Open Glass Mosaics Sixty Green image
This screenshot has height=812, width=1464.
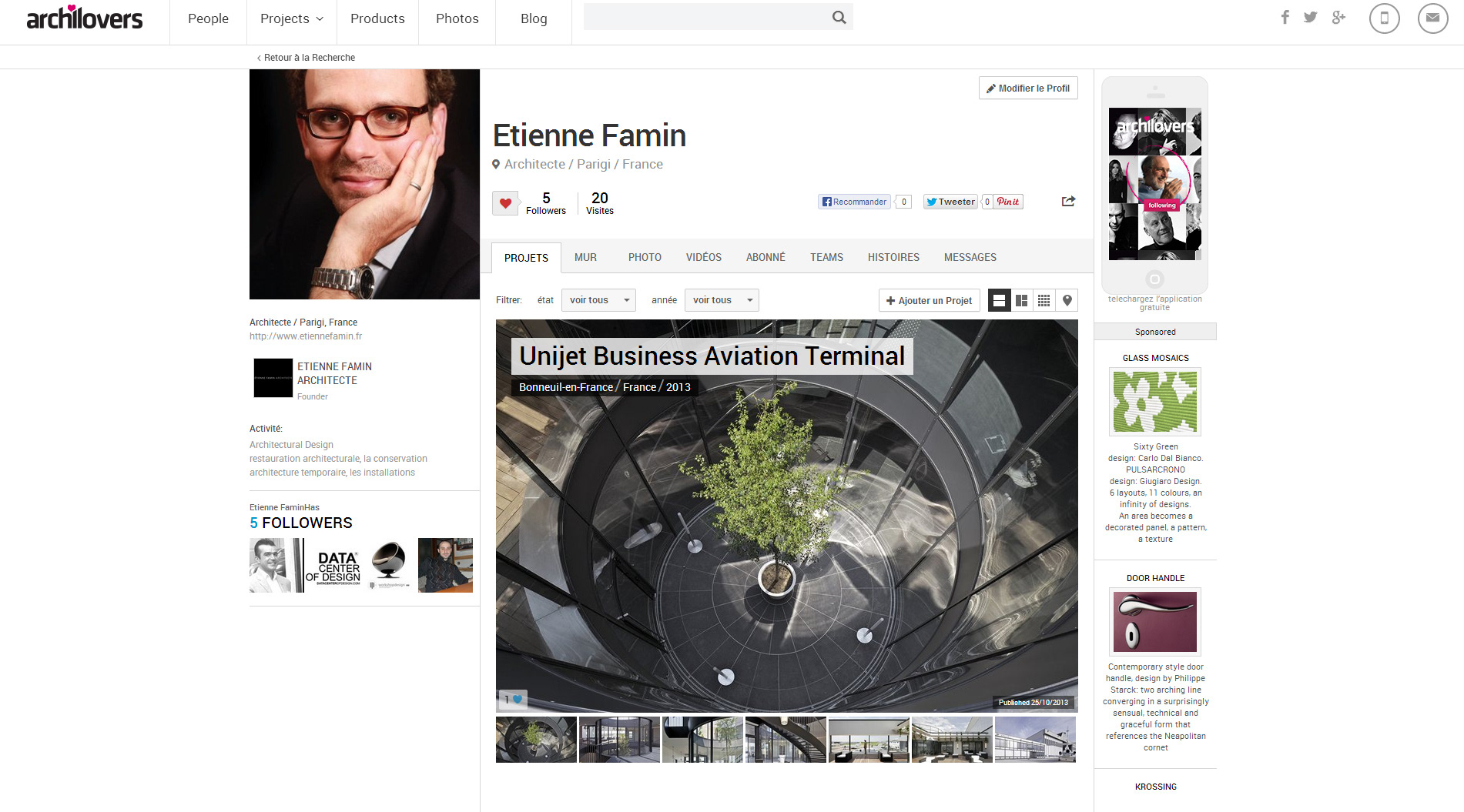[1155, 402]
